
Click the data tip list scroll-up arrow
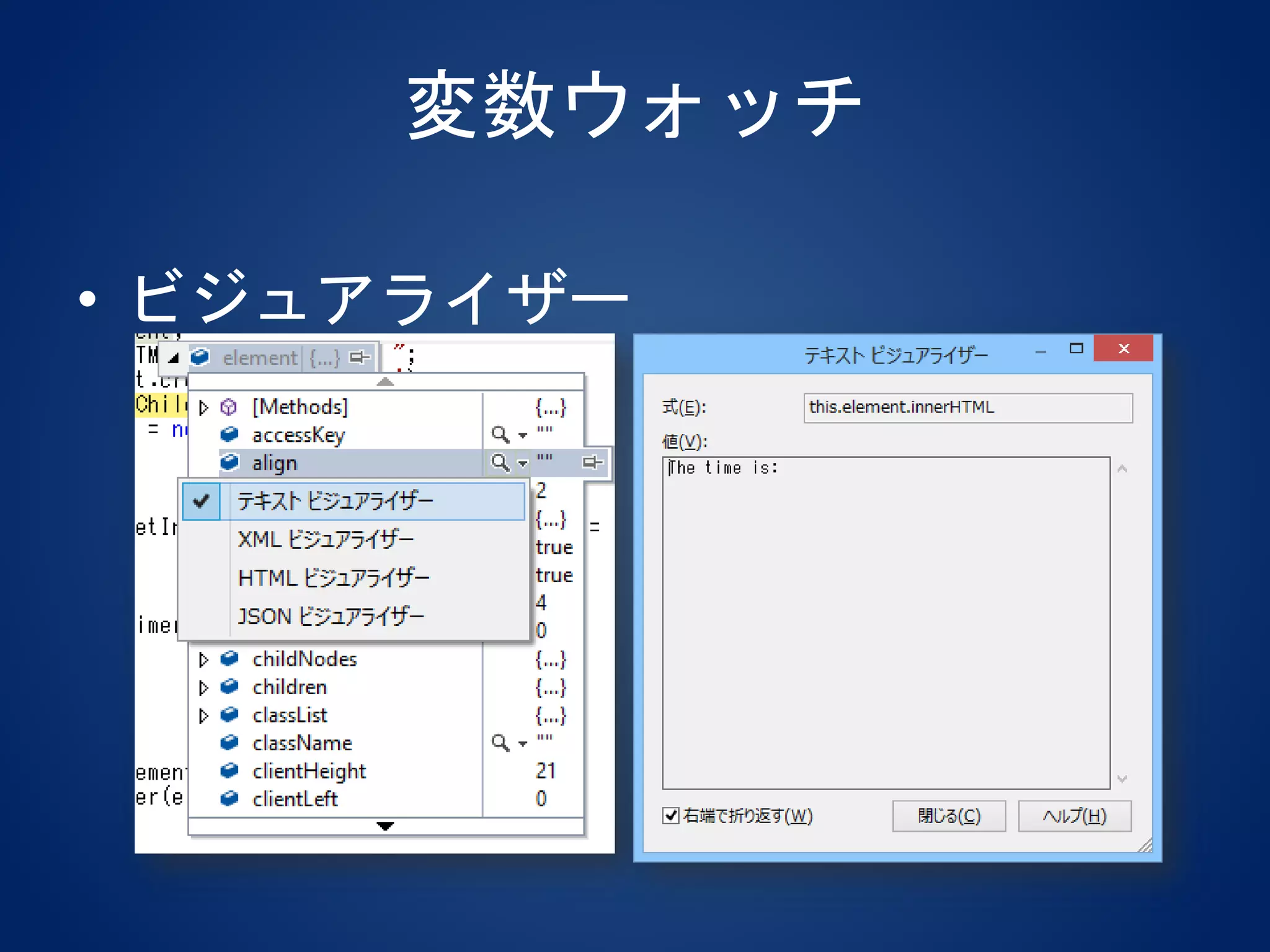tap(385, 382)
